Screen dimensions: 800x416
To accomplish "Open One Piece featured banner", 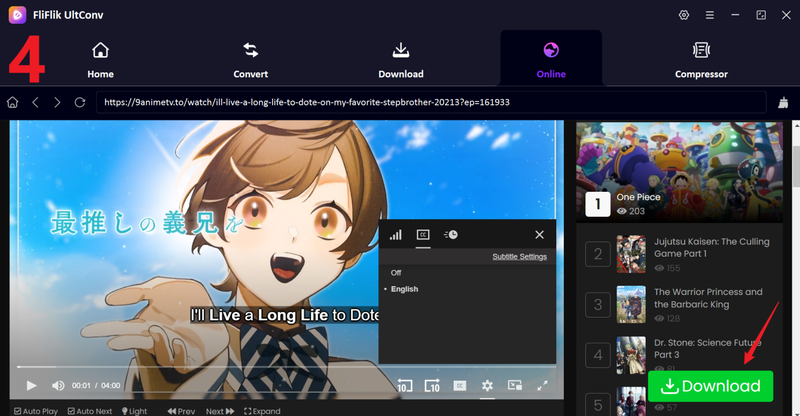I will [679, 171].
